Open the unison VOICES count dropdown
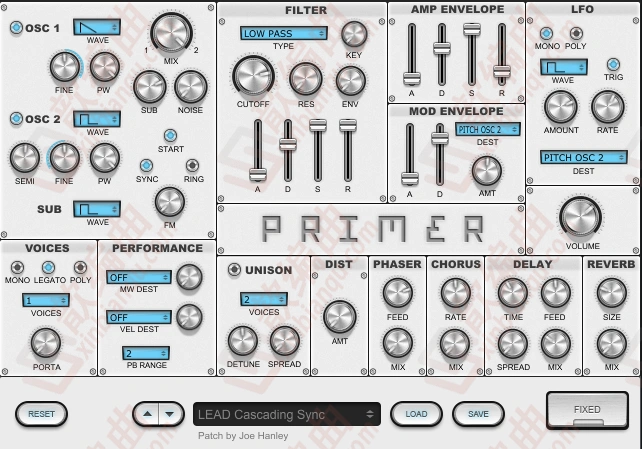642x449 pixels. point(264,299)
